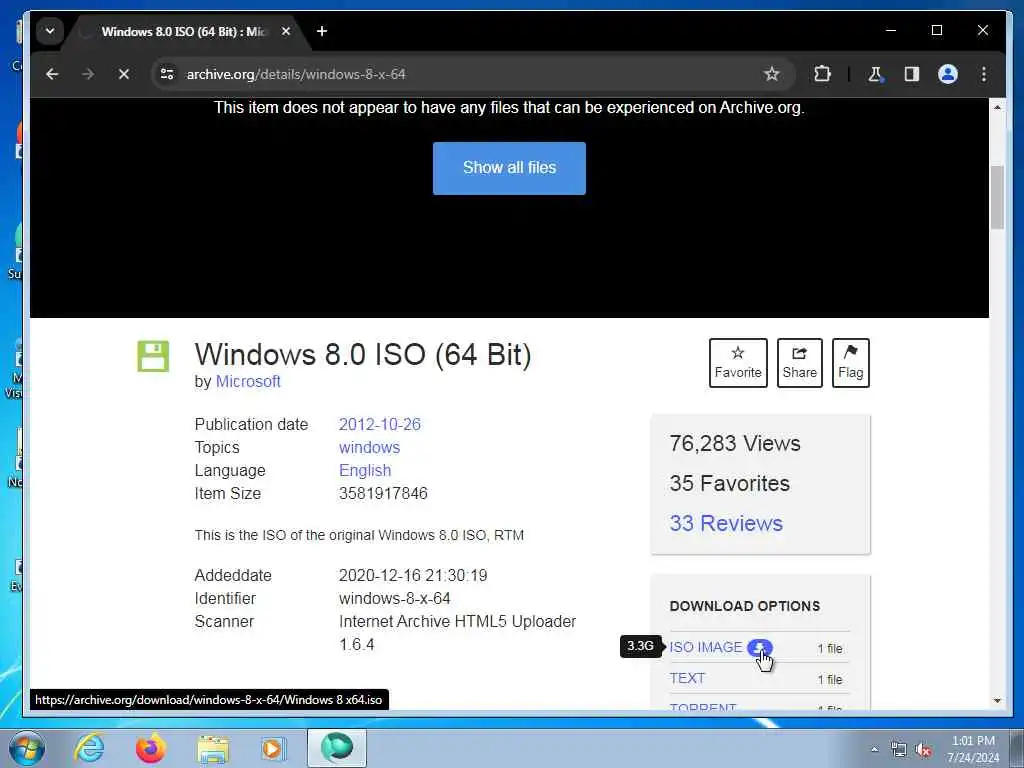
Task: Stop loading the page
Action: tap(123, 74)
